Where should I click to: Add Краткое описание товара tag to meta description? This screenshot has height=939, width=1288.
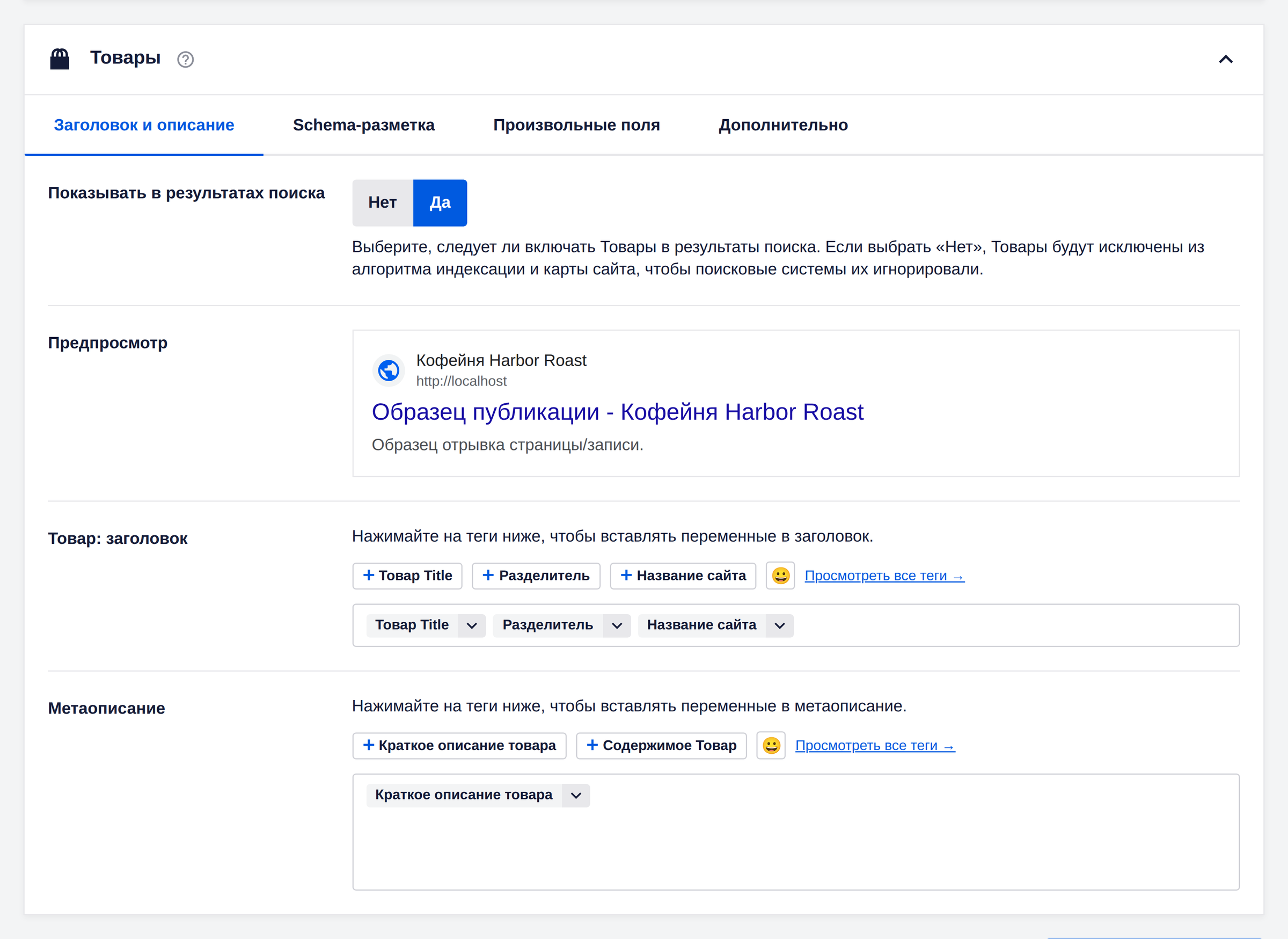(459, 746)
